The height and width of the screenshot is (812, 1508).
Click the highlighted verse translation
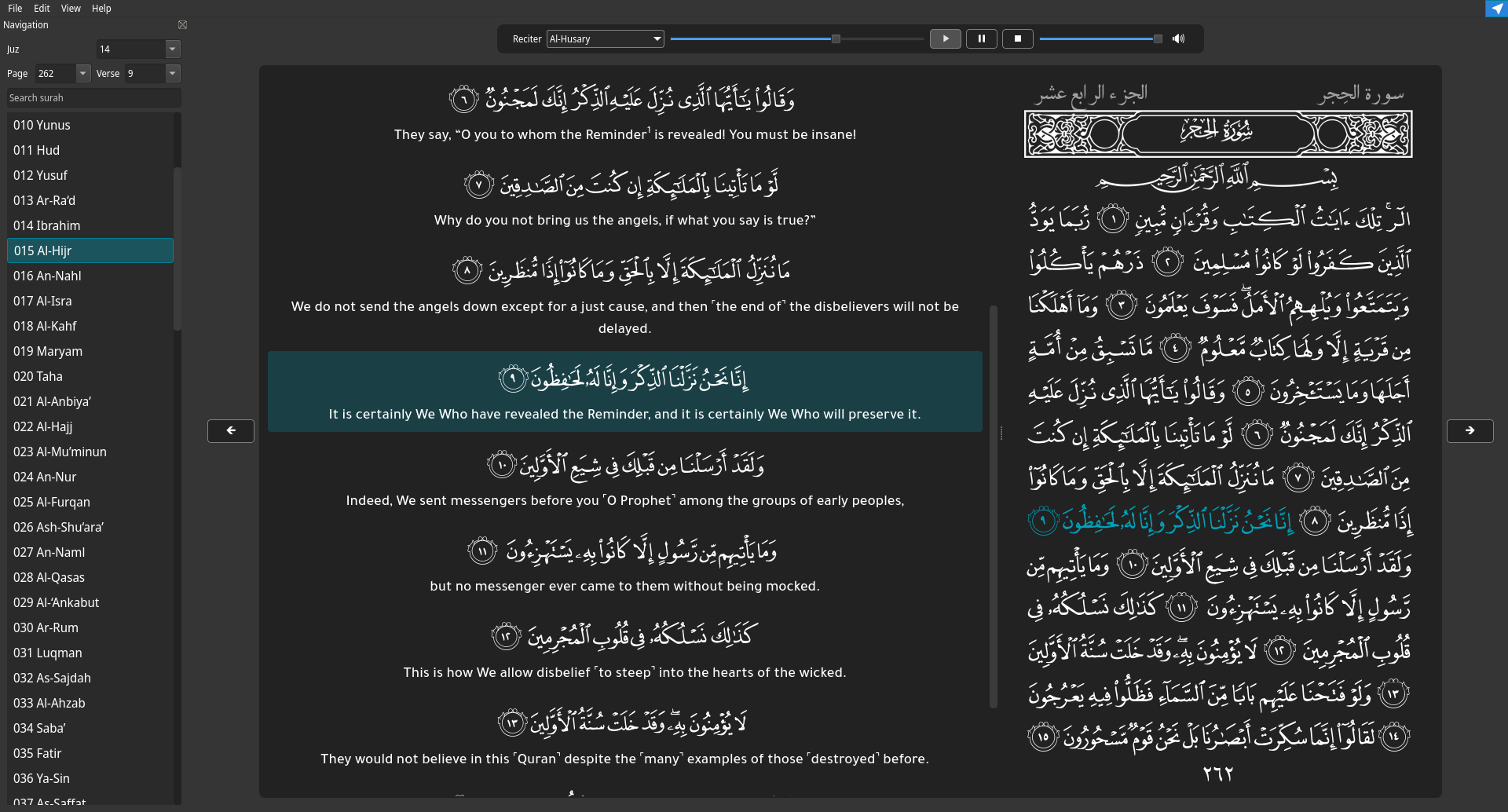coord(624,414)
